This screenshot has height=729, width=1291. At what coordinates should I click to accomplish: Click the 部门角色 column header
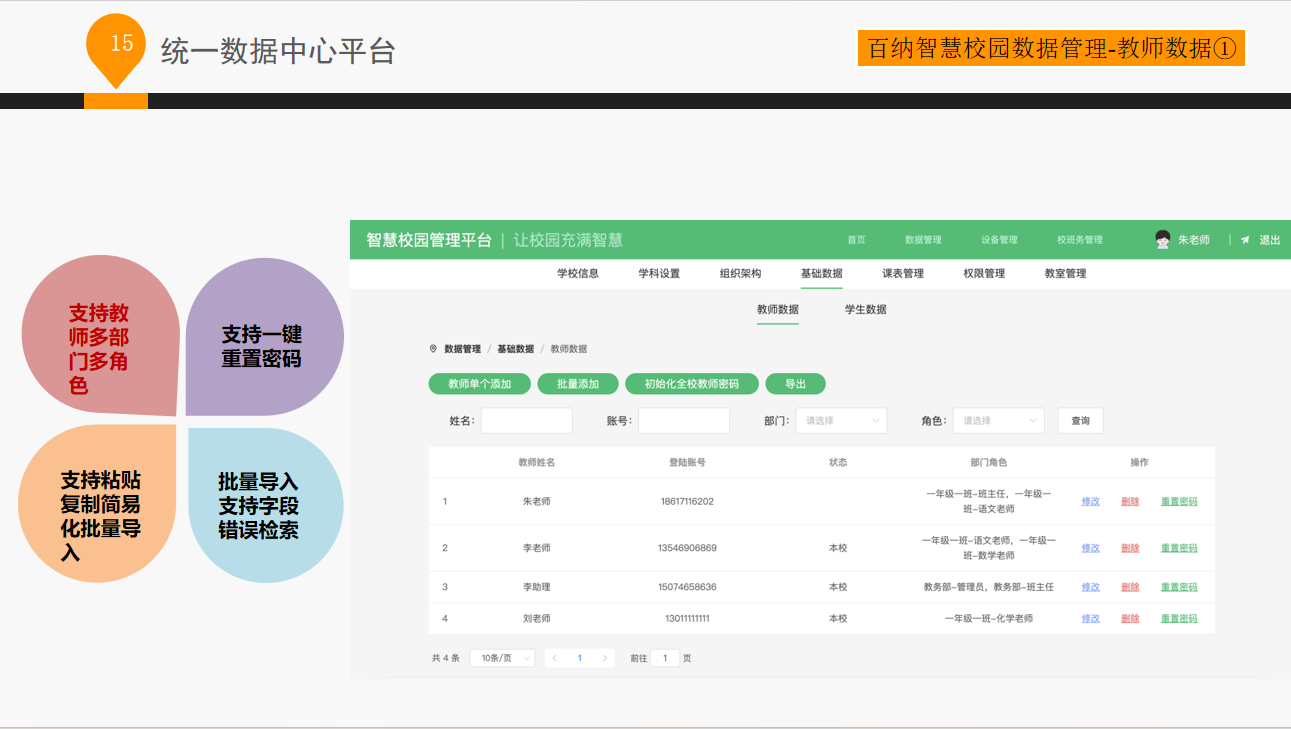point(988,463)
